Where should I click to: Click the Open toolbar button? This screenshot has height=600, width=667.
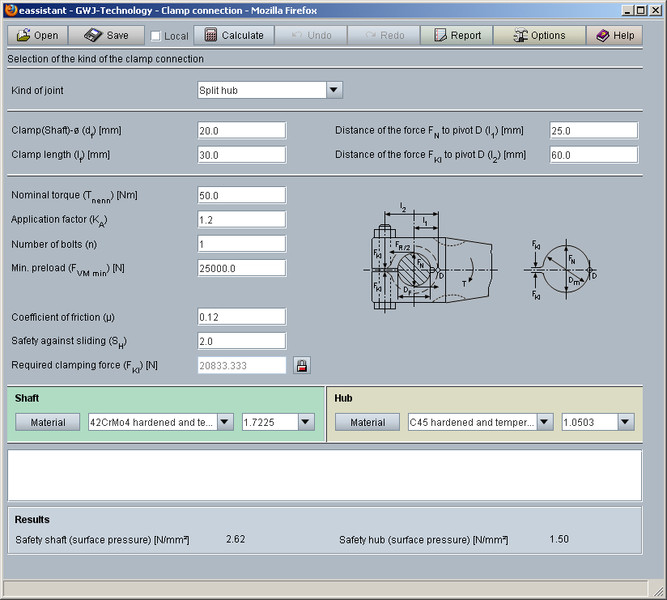click(37, 35)
